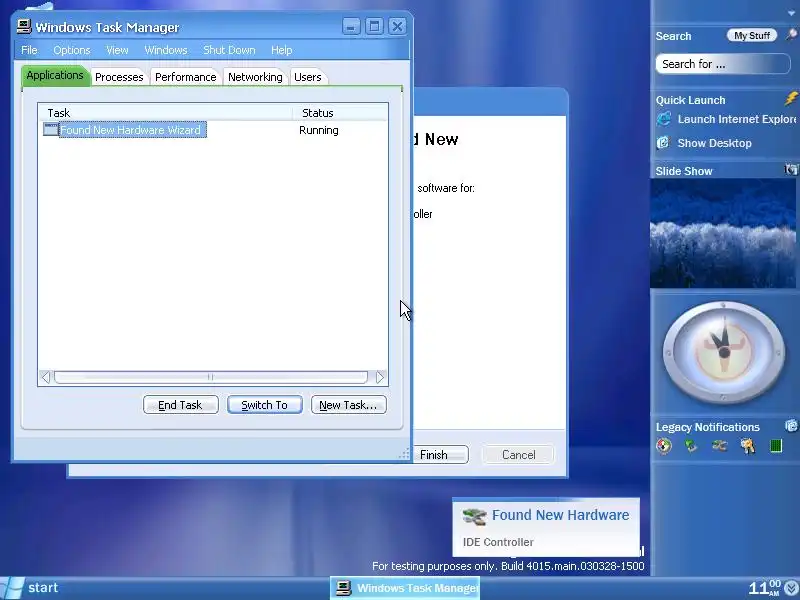The image size is (800, 600).
Task: Open the Options menu
Action: pyautogui.click(x=71, y=50)
